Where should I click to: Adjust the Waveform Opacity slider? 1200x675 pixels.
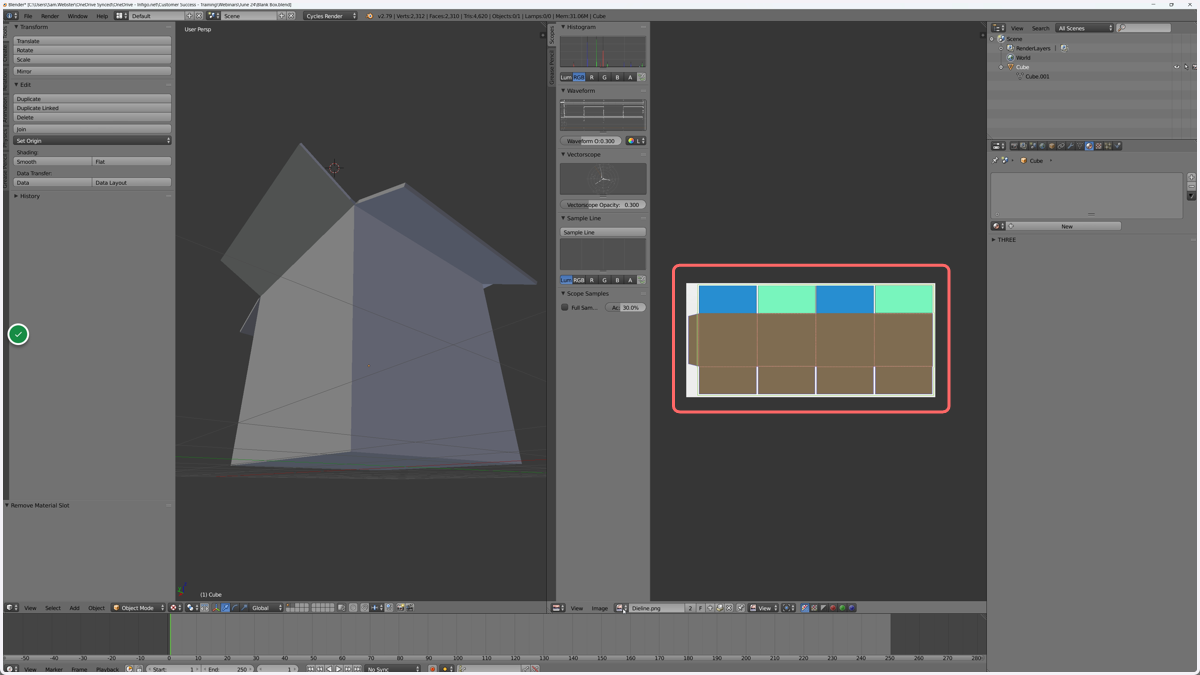click(x=591, y=141)
